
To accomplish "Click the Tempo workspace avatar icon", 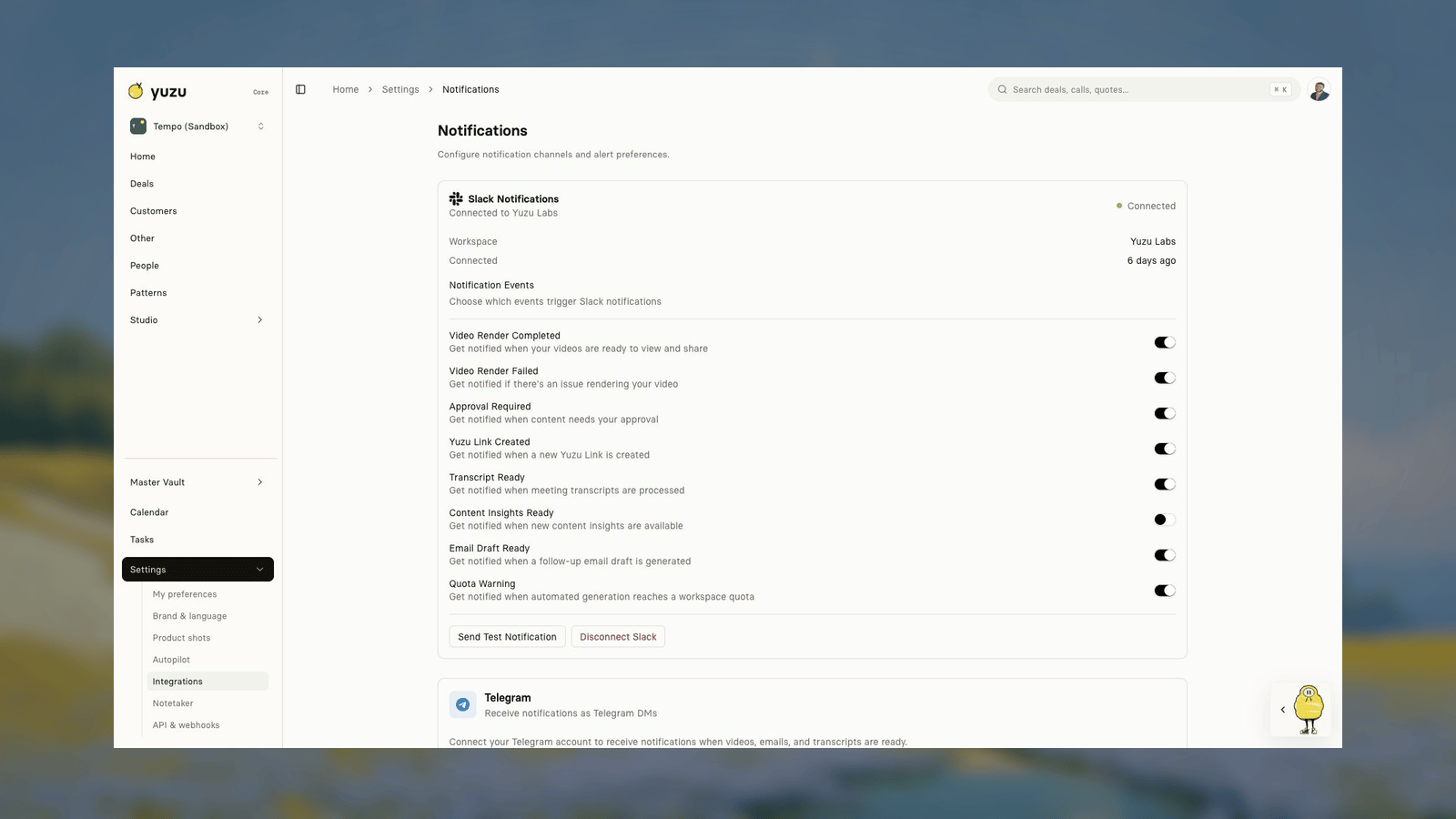I will [x=138, y=126].
